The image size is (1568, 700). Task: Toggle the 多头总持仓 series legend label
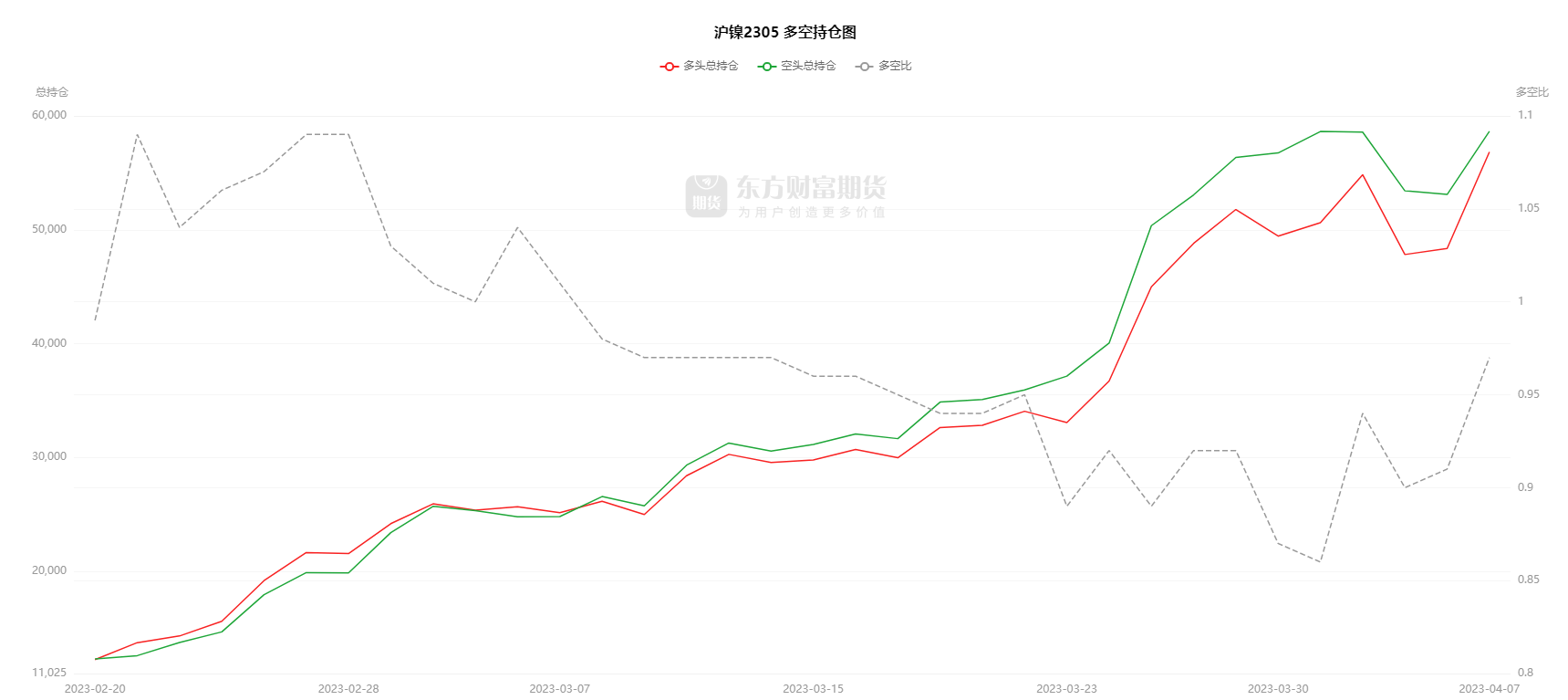coord(711,66)
